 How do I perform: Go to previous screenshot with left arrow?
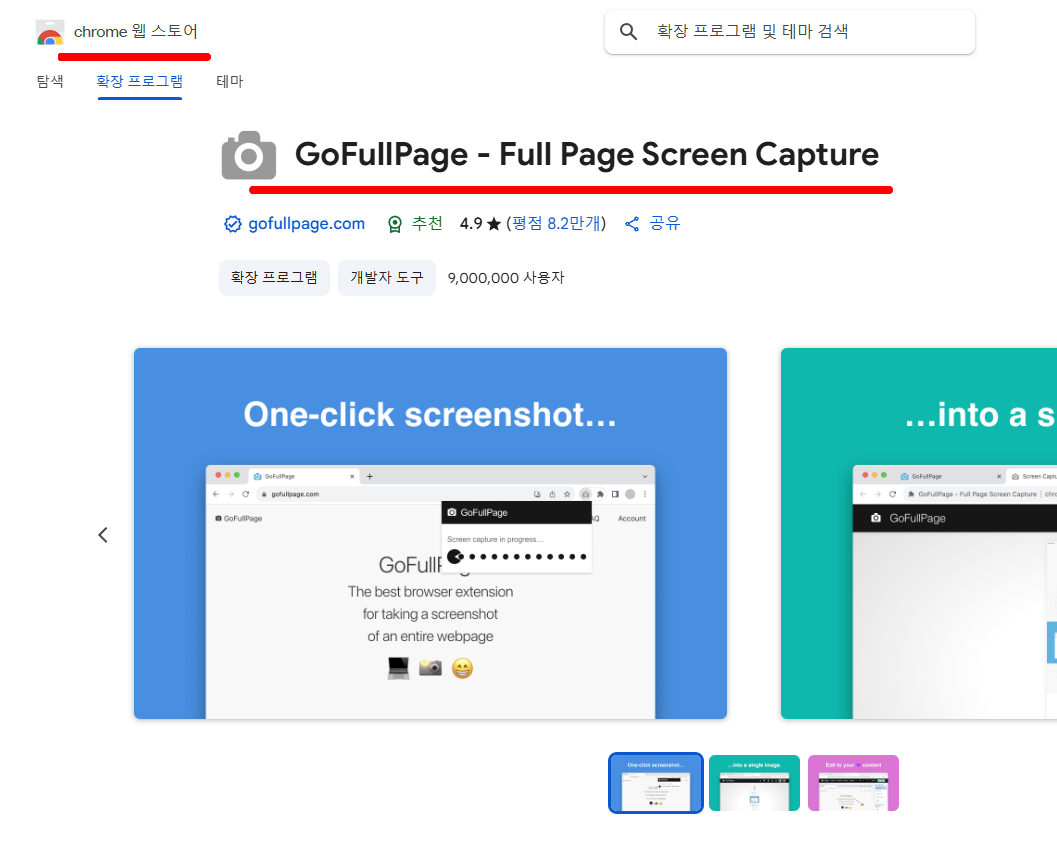tap(102, 535)
